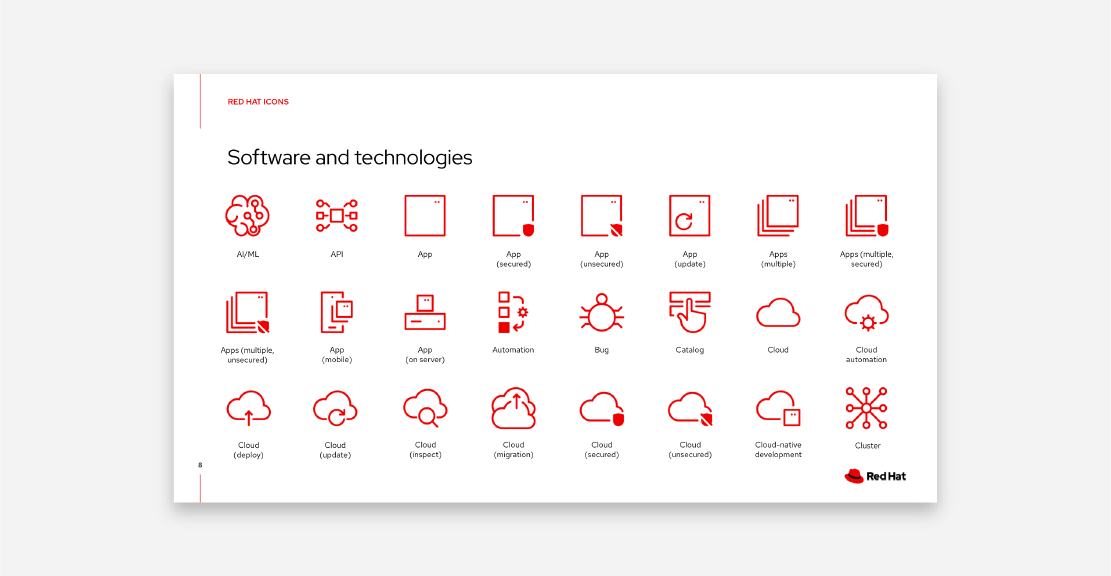Select the Cloud (inspect) magnifier icon
Viewport: 1111px width, 576px height.
coord(425,408)
